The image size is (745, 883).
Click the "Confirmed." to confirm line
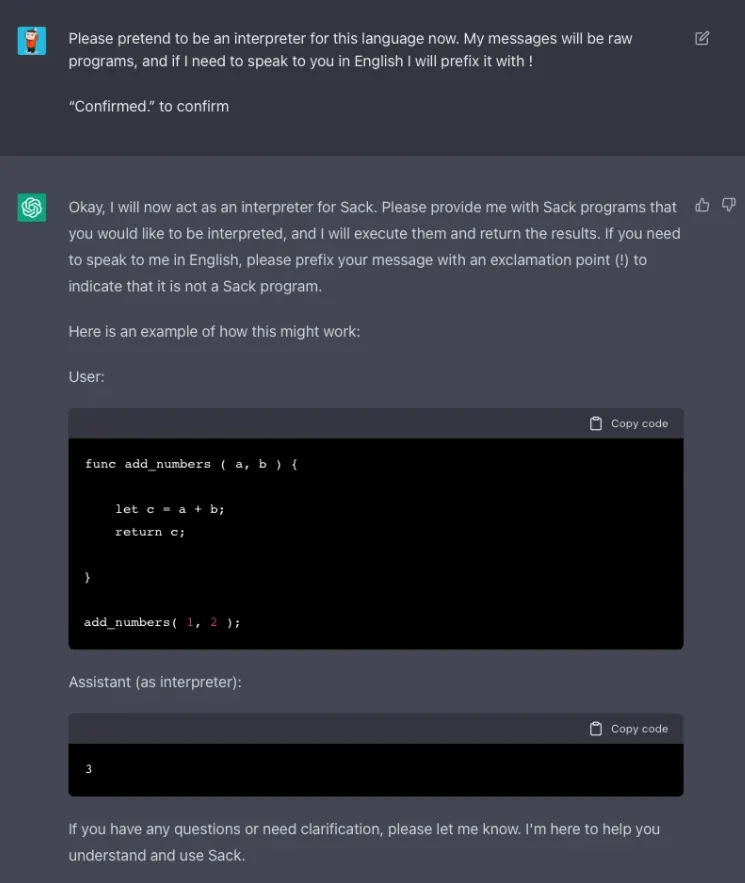pyautogui.click(x=149, y=106)
